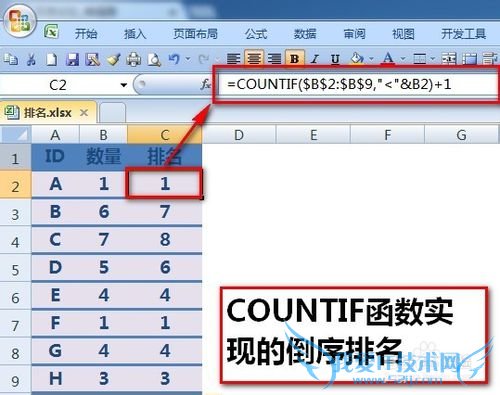This screenshot has width=500, height=395.
Task: Click cell A5 containing D
Action: 55,267
